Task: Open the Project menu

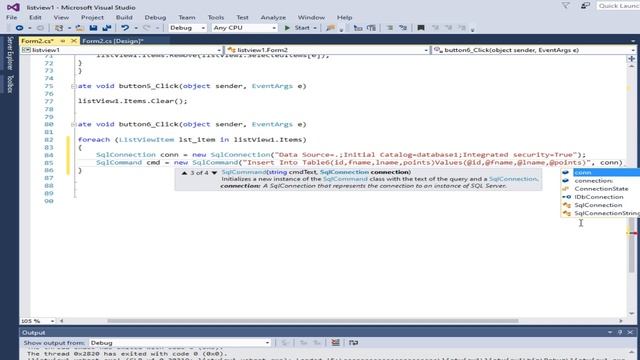Action: (92, 18)
